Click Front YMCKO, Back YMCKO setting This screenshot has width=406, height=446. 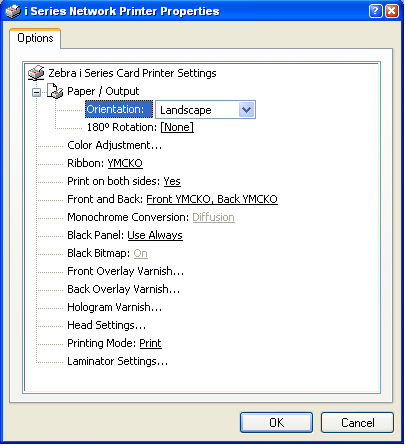tap(212, 199)
